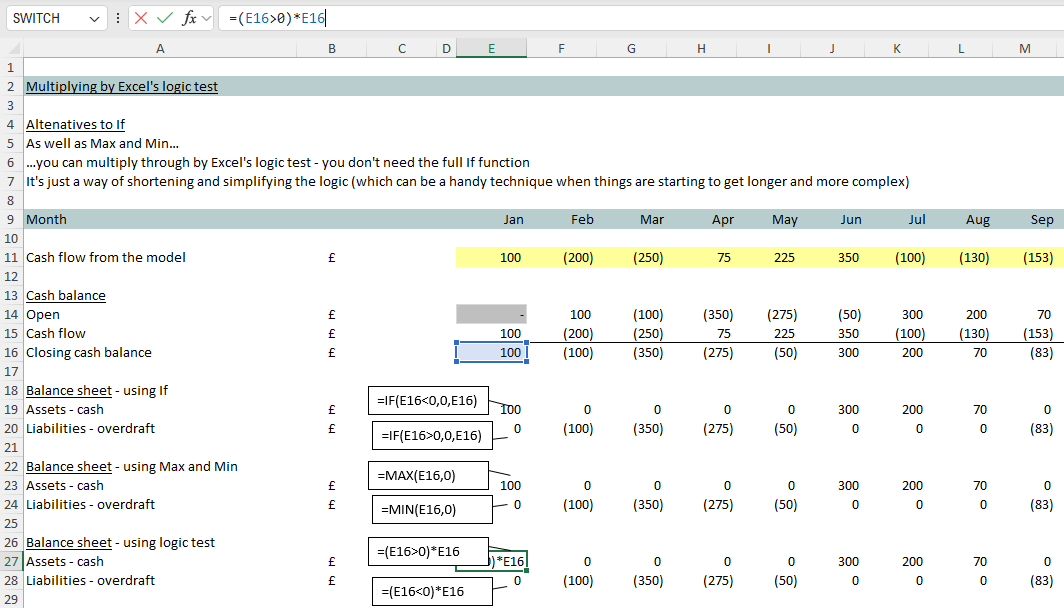Click inside the formula bar text
1064x608 pixels.
click(x=600, y=18)
